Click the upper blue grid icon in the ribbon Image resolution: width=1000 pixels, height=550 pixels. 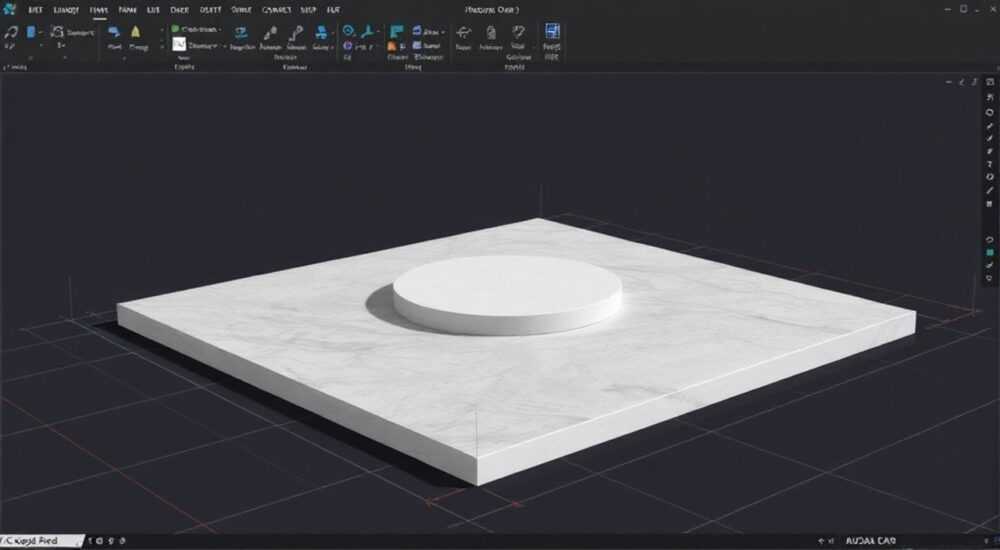[417, 31]
